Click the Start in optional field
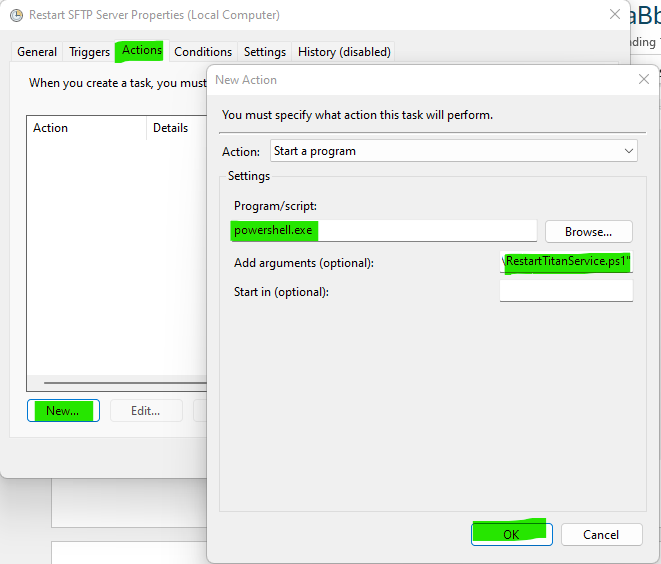The width and height of the screenshot is (661, 564). (566, 291)
